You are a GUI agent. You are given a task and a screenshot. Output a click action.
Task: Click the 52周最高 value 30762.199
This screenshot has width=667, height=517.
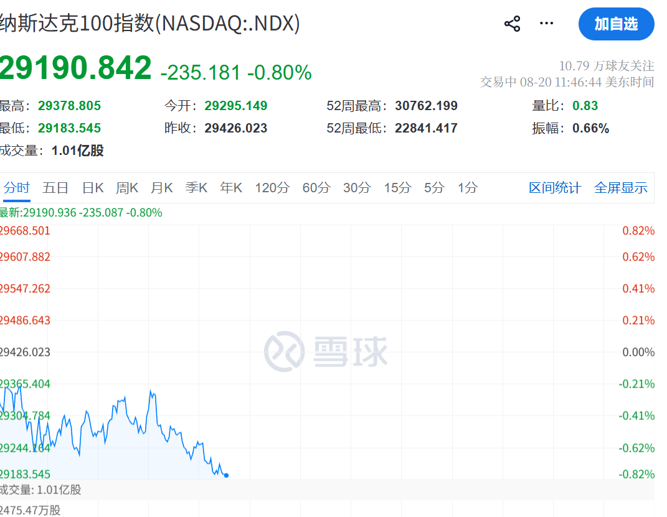pos(426,106)
